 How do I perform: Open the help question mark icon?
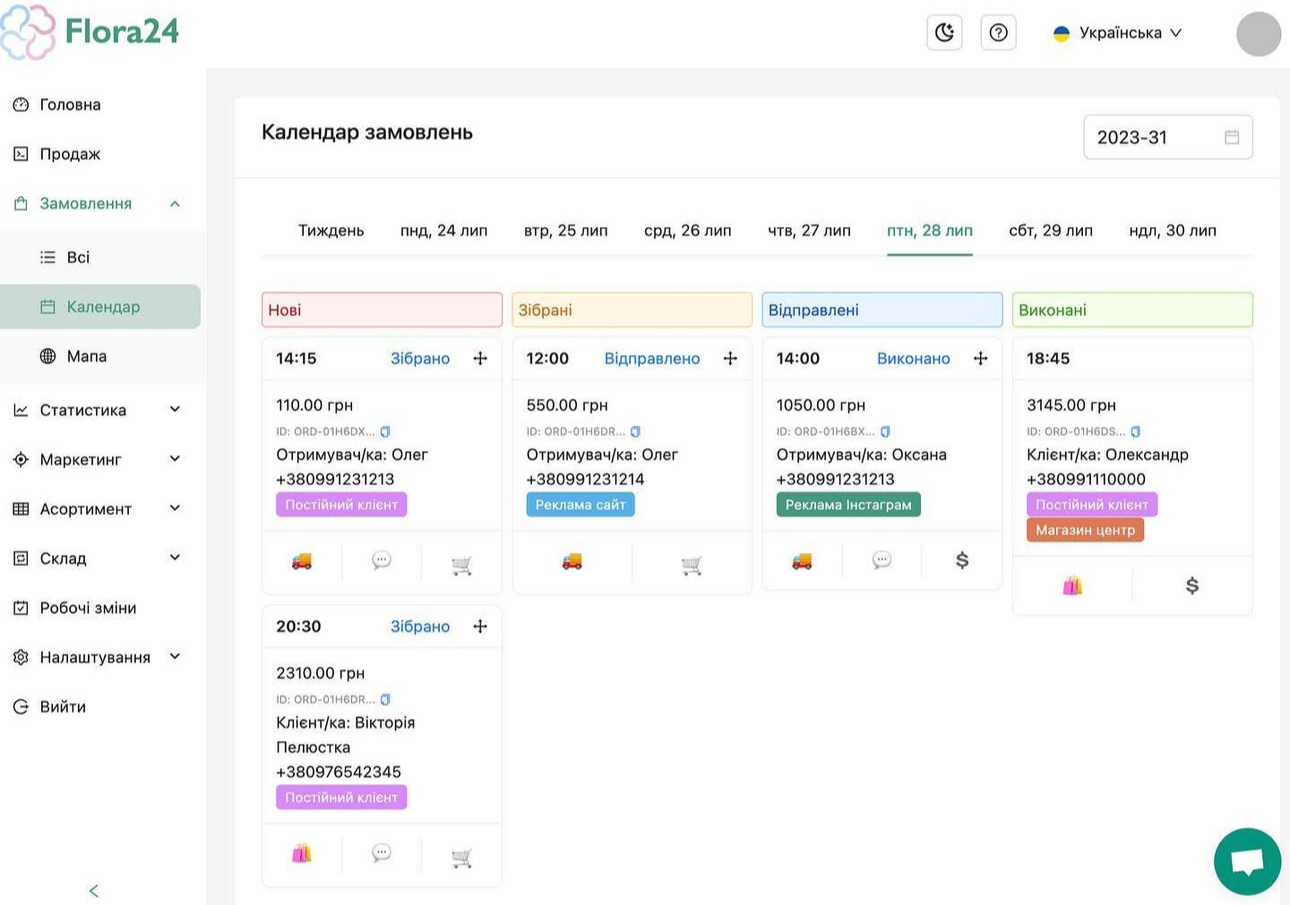click(998, 33)
